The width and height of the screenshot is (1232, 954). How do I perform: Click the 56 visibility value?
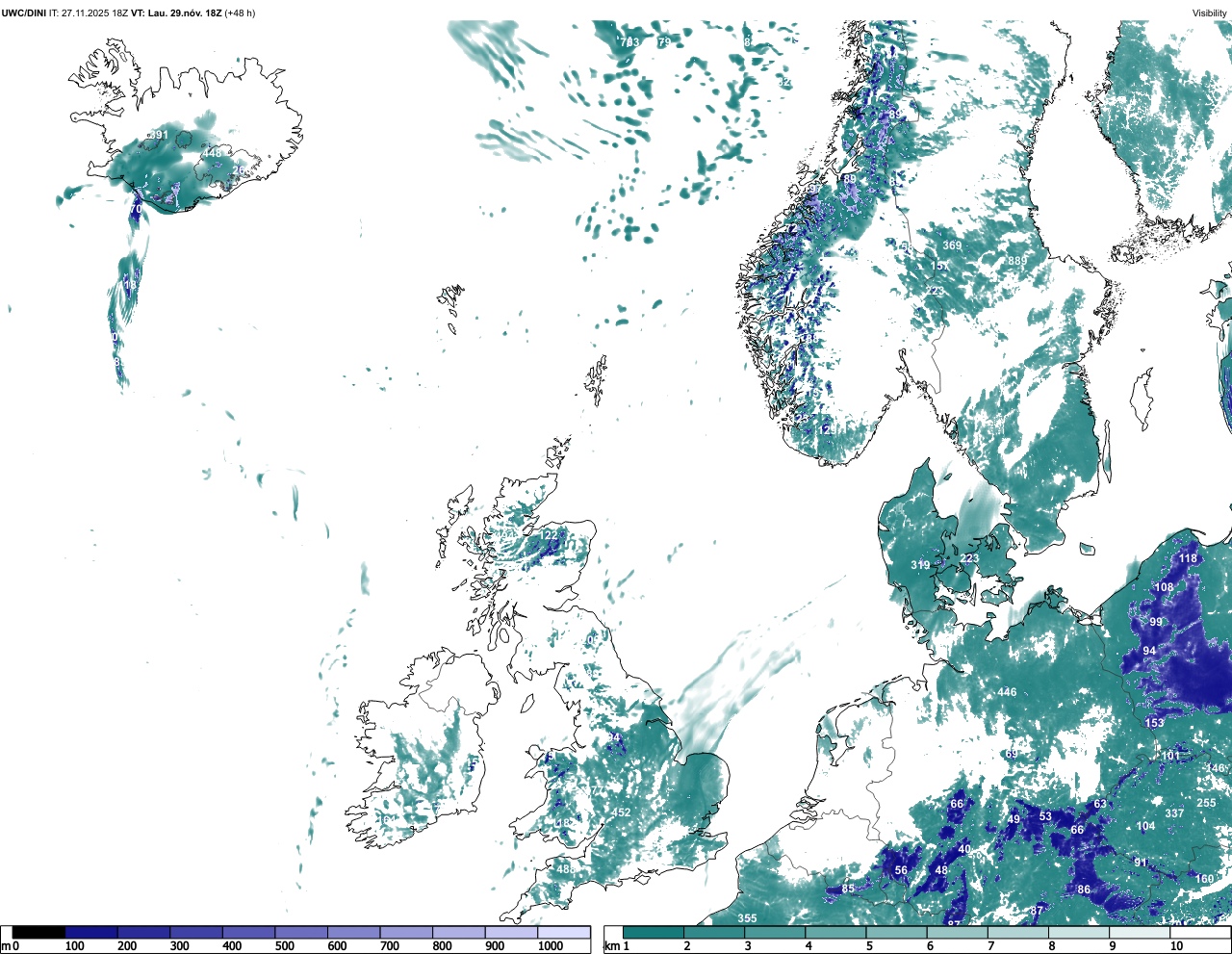pyautogui.click(x=901, y=870)
